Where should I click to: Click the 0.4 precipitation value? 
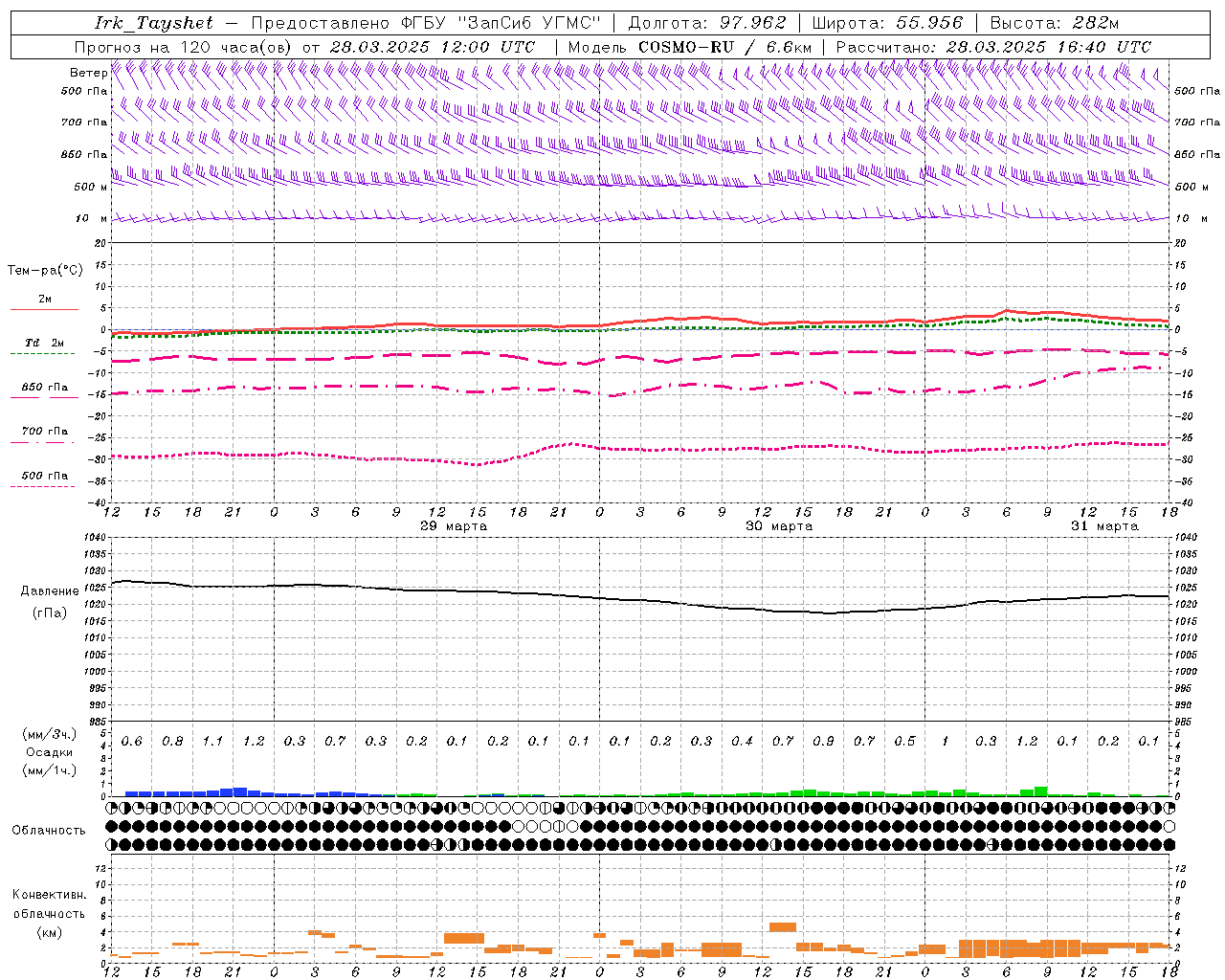click(x=742, y=742)
